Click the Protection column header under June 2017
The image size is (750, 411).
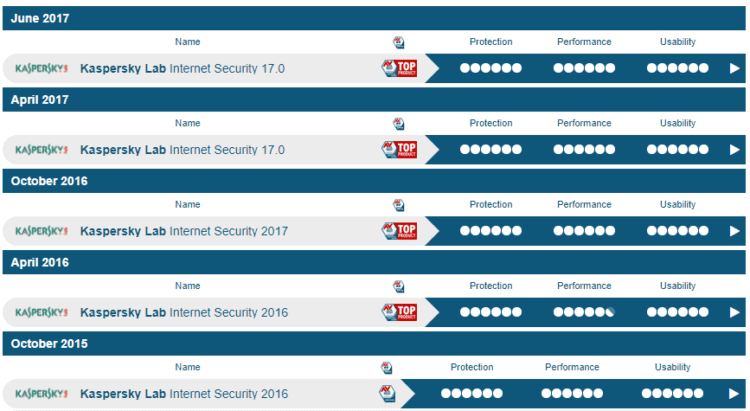tap(491, 42)
